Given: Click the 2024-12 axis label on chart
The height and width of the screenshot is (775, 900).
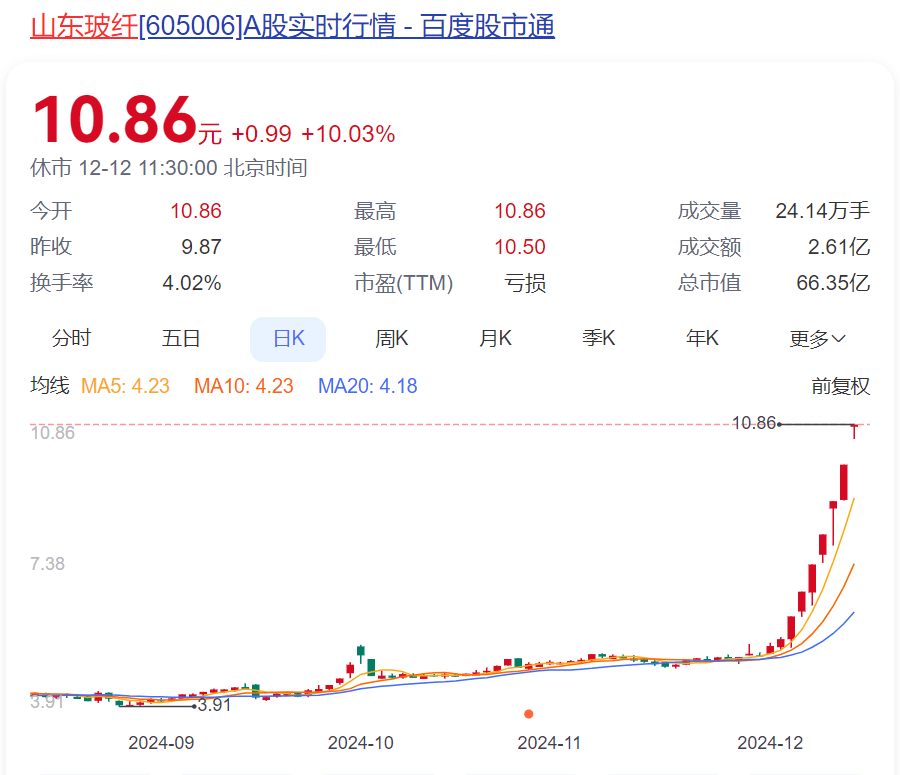Looking at the screenshot, I should point(768,743).
